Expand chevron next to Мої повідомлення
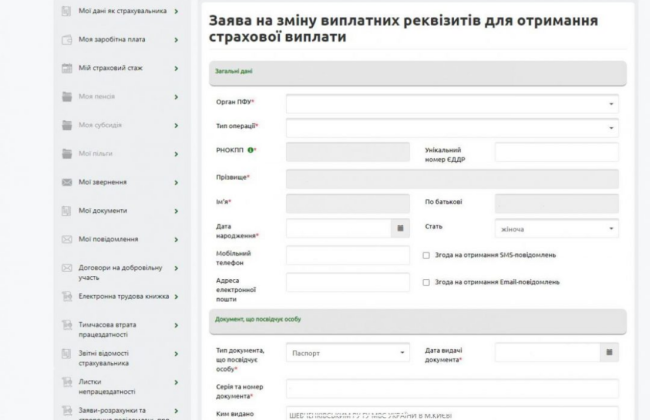This screenshot has width=650, height=420. (176, 240)
